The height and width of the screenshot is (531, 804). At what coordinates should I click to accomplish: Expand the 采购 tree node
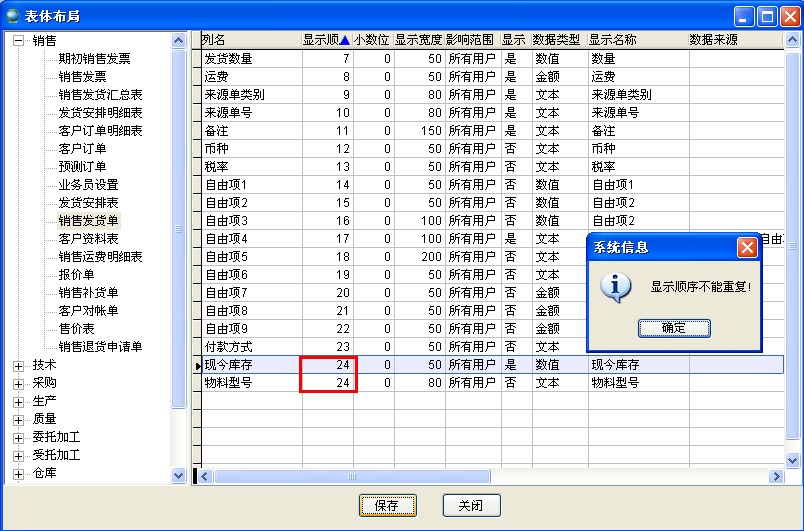[18, 384]
